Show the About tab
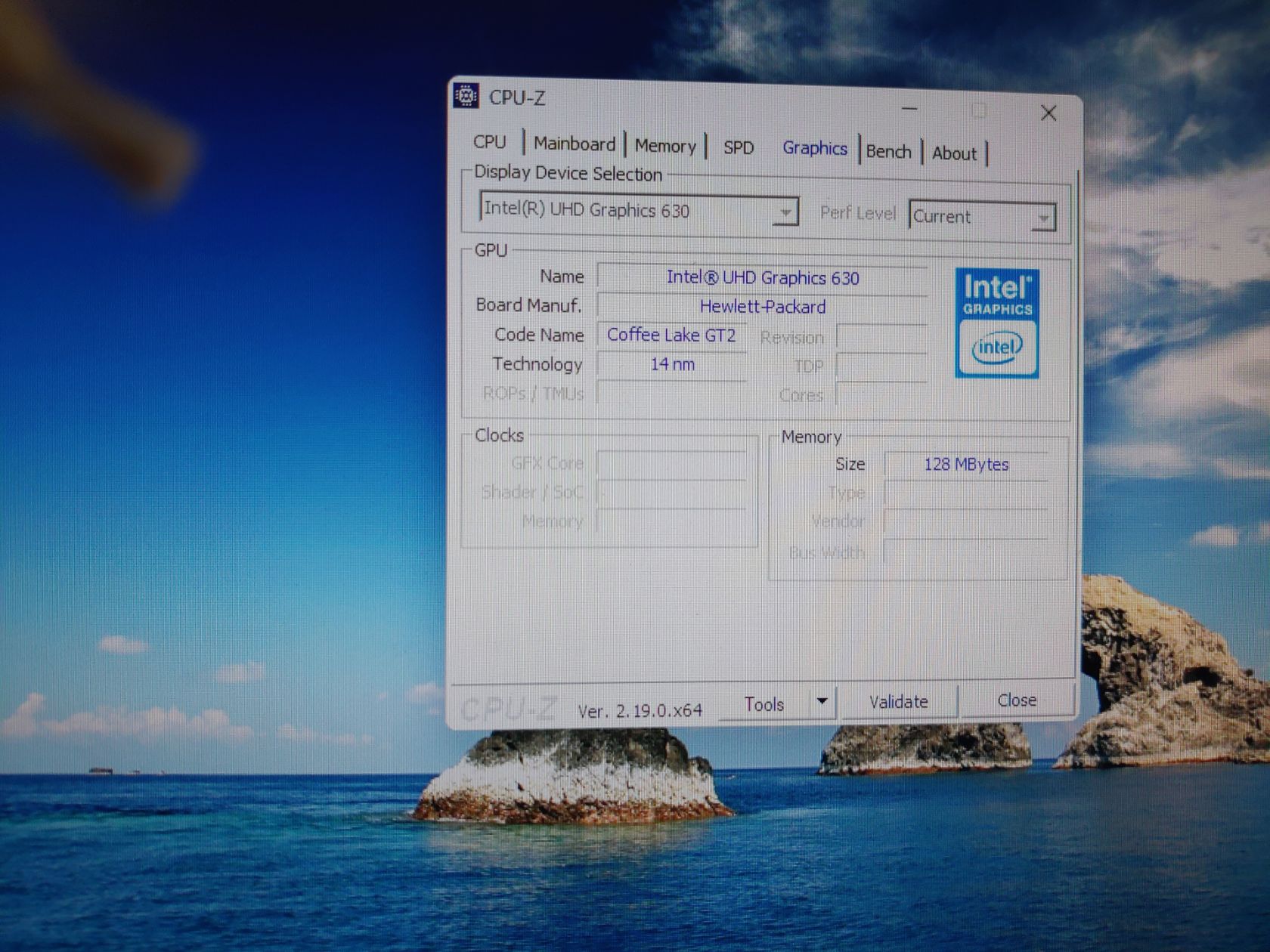This screenshot has height=952, width=1270. click(x=955, y=153)
